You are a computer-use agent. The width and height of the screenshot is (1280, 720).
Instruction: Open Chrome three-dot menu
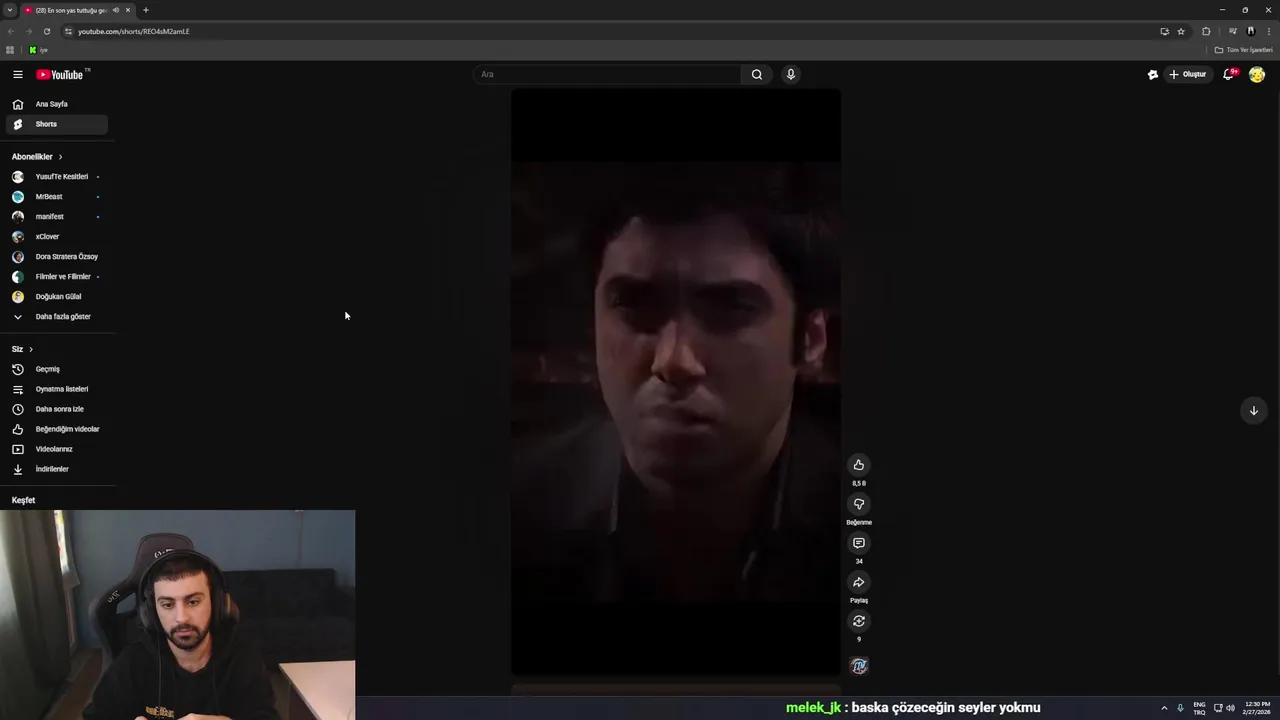point(1269,31)
